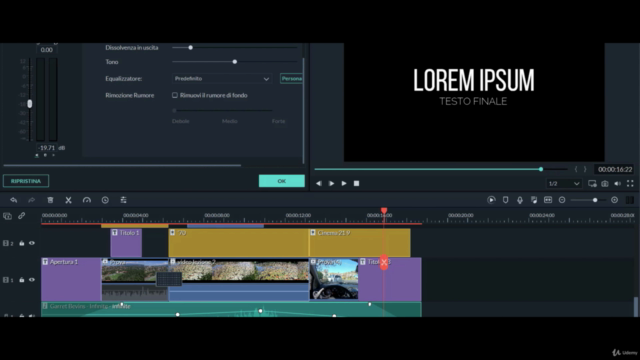Open the advanced edit sliders icon
Image resolution: width=640 pixels, height=360 pixels.
(x=123, y=200)
